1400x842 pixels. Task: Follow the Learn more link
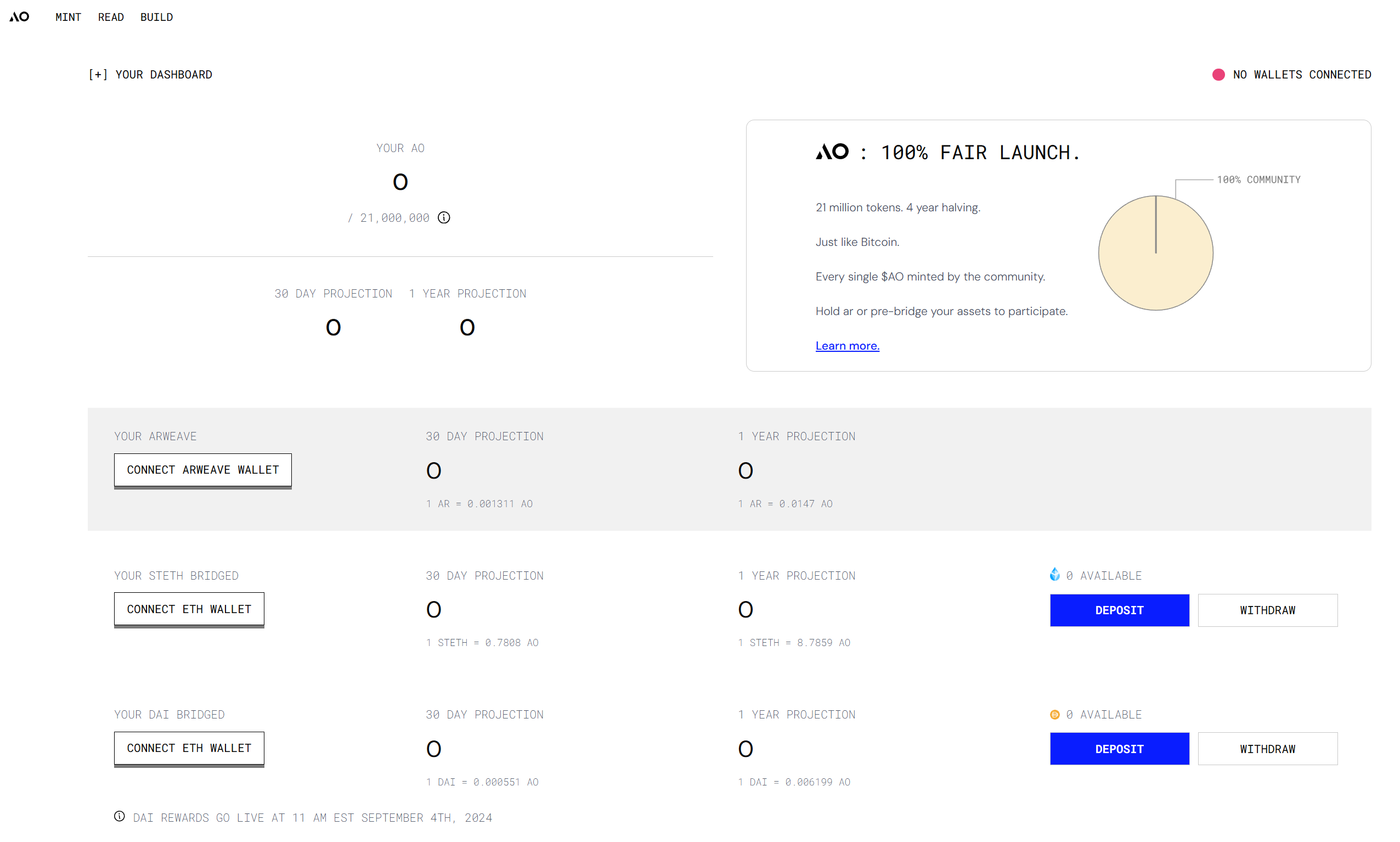click(x=847, y=346)
